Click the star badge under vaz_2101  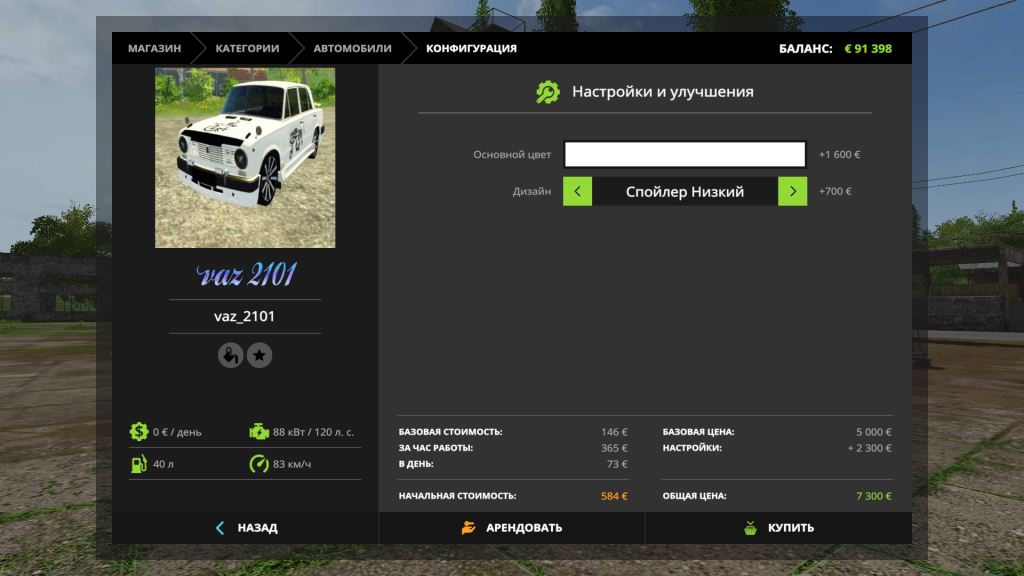tap(259, 355)
